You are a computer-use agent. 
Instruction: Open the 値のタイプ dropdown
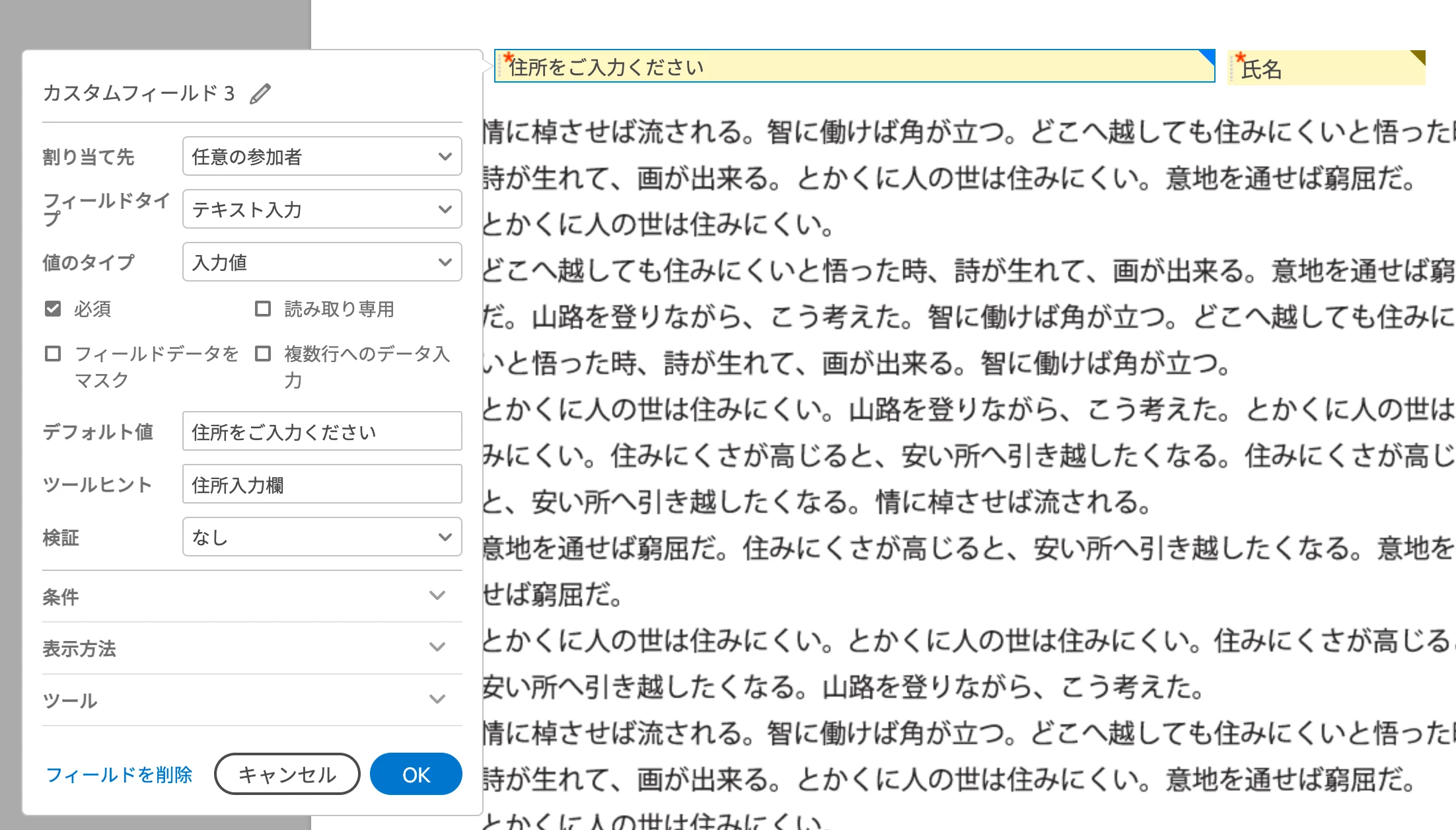[322, 262]
